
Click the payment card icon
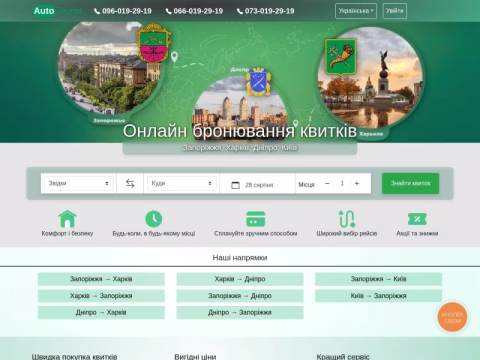click(x=256, y=219)
